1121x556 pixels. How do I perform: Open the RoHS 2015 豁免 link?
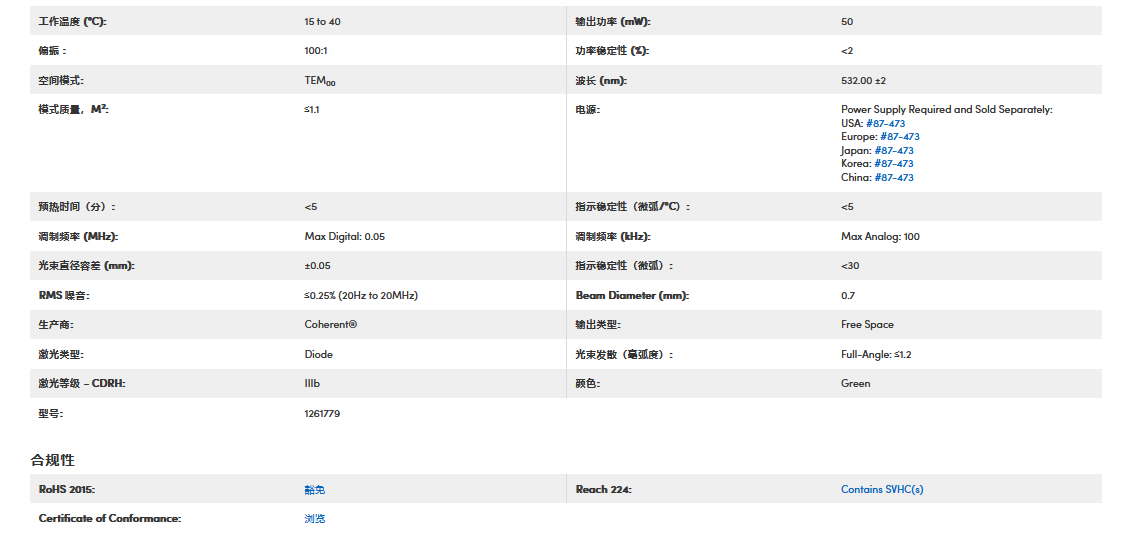[x=315, y=490]
